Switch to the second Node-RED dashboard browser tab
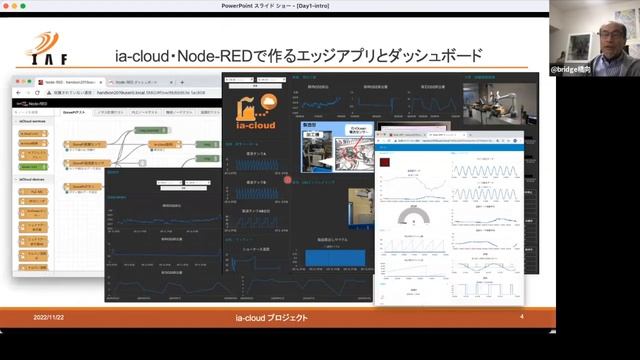Screen dimensions: 640x360 [x=140, y=82]
